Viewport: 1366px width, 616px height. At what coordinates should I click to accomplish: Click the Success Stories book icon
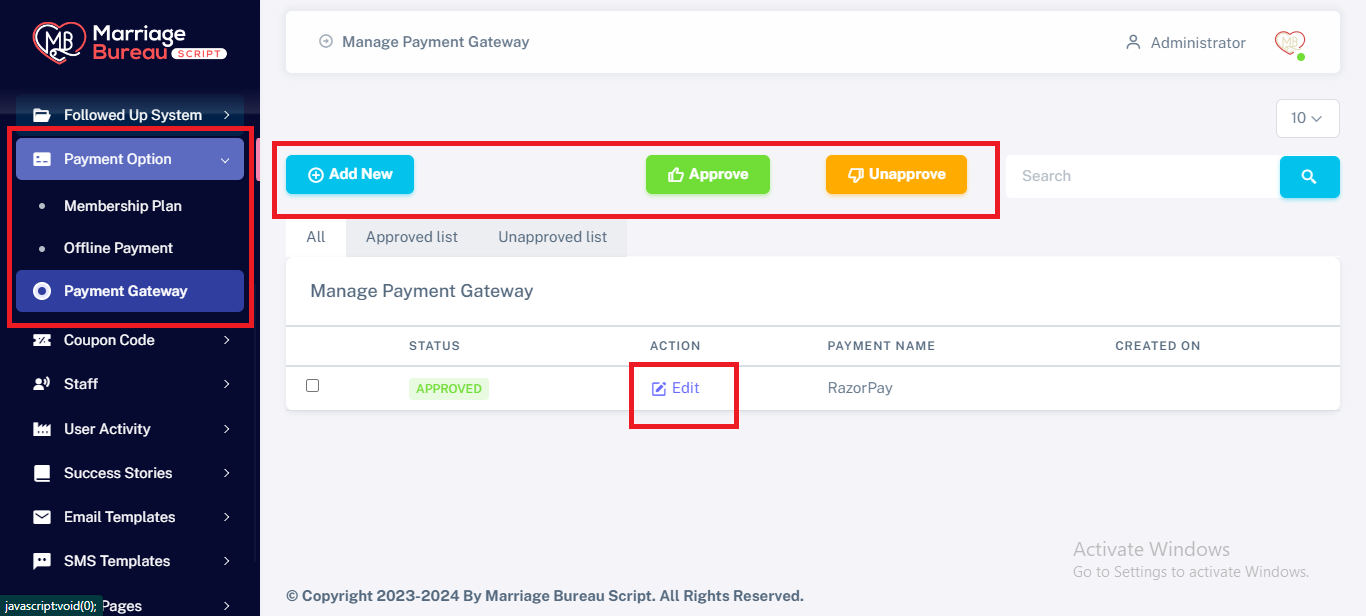(x=42, y=473)
